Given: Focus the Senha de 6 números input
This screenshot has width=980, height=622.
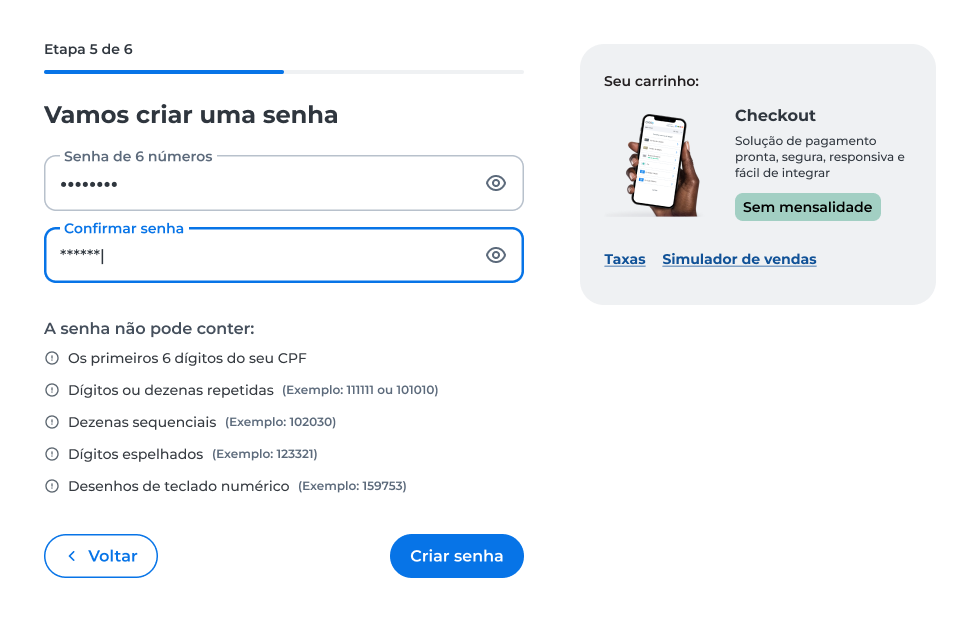Looking at the screenshot, I should pos(284,183).
